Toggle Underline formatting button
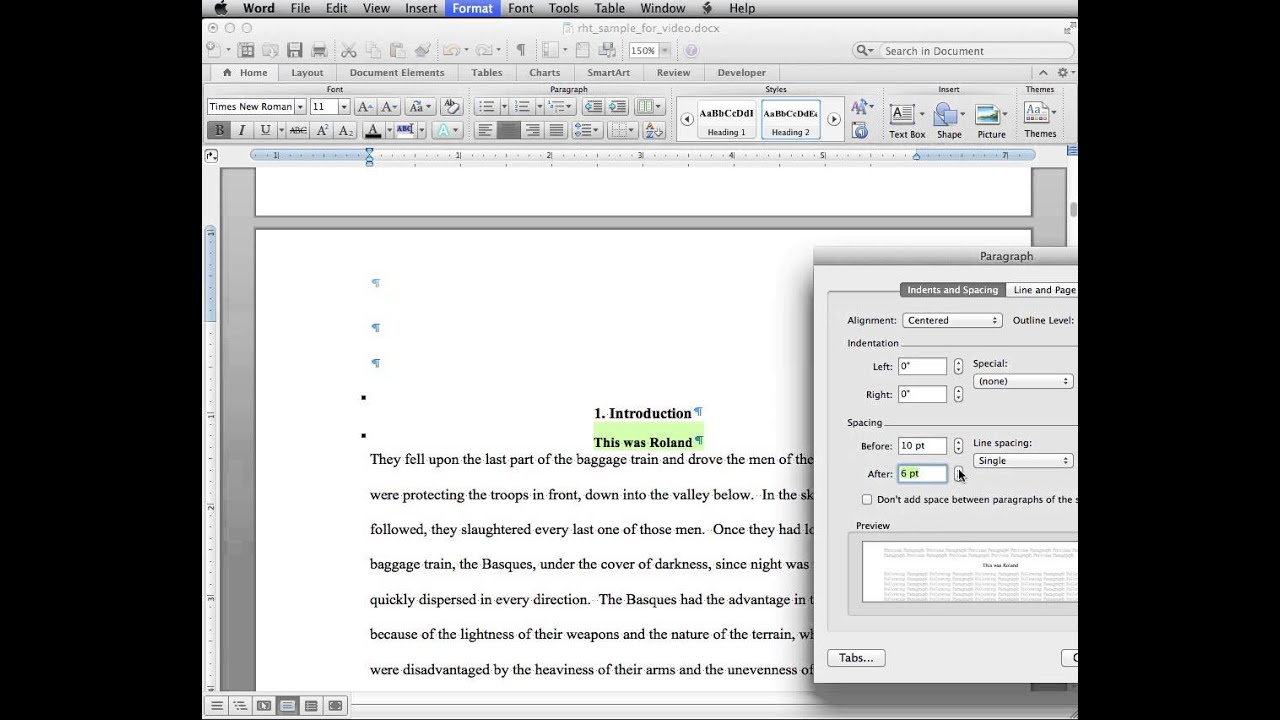 265,130
